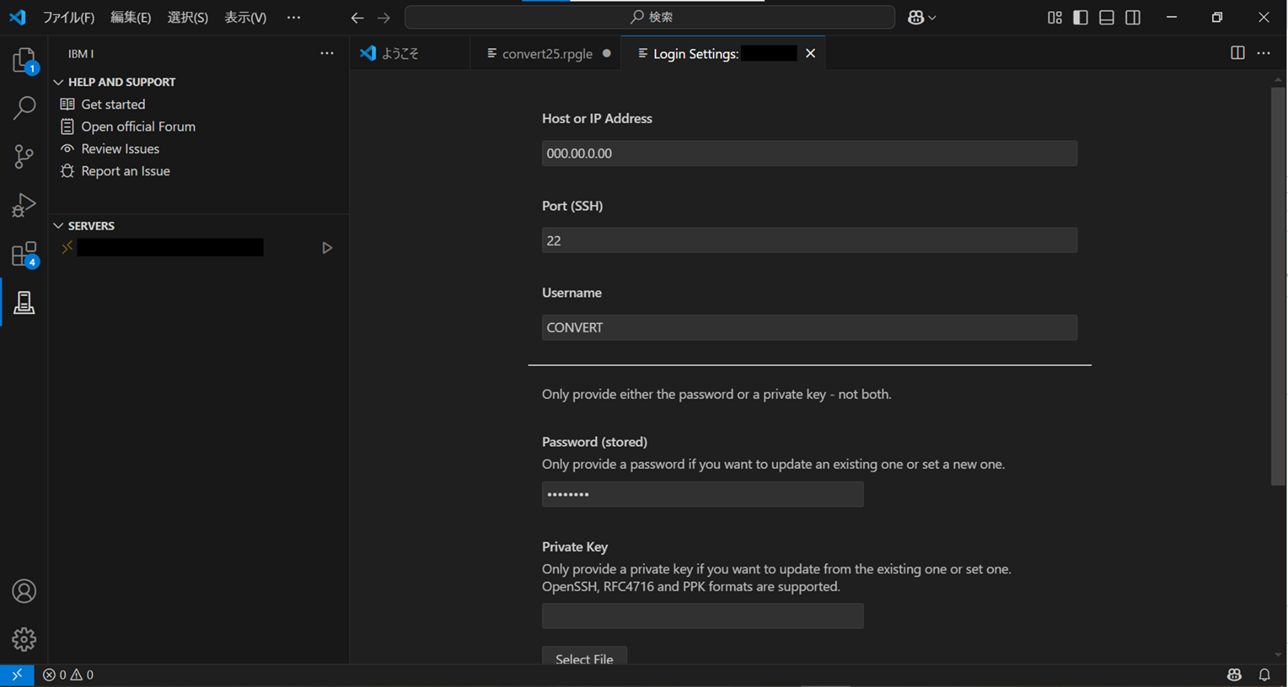The width and height of the screenshot is (1288, 687).
Task: Open editor More Actions ellipsis
Action: click(x=1264, y=53)
